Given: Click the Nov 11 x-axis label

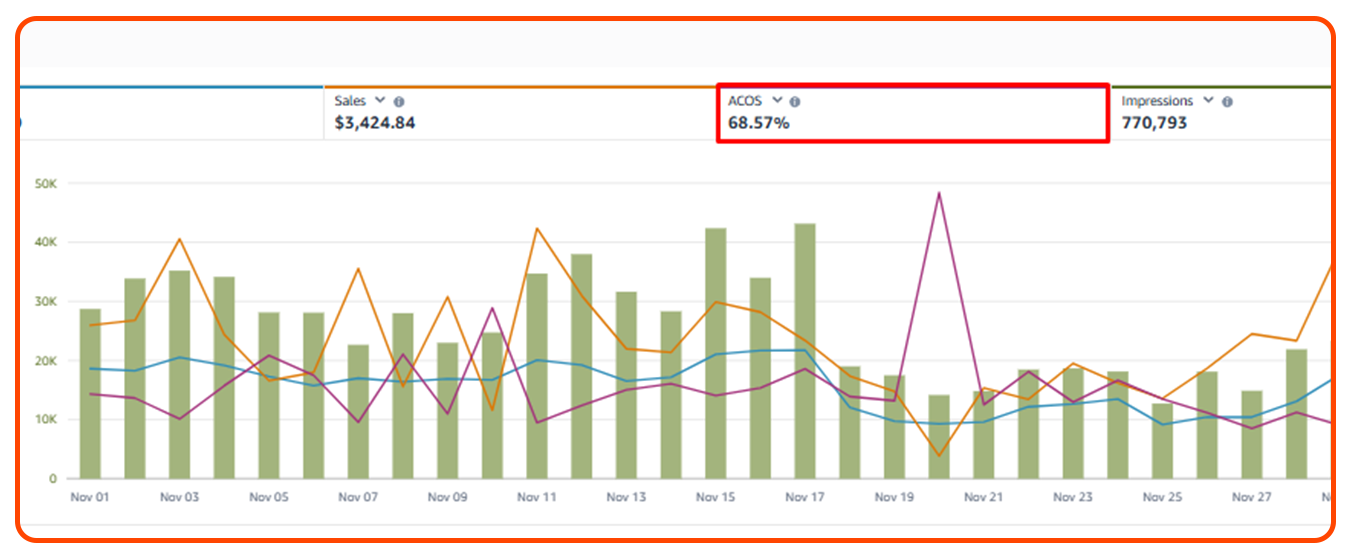Looking at the screenshot, I should coord(537,496).
